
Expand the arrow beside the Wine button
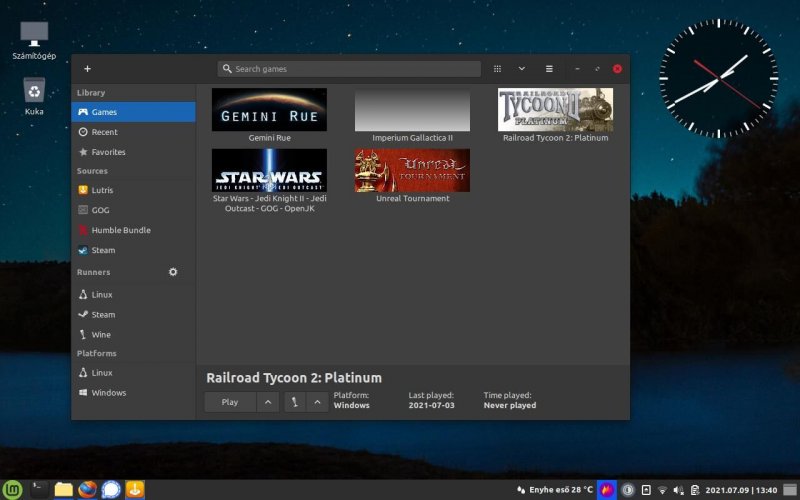[317, 402]
